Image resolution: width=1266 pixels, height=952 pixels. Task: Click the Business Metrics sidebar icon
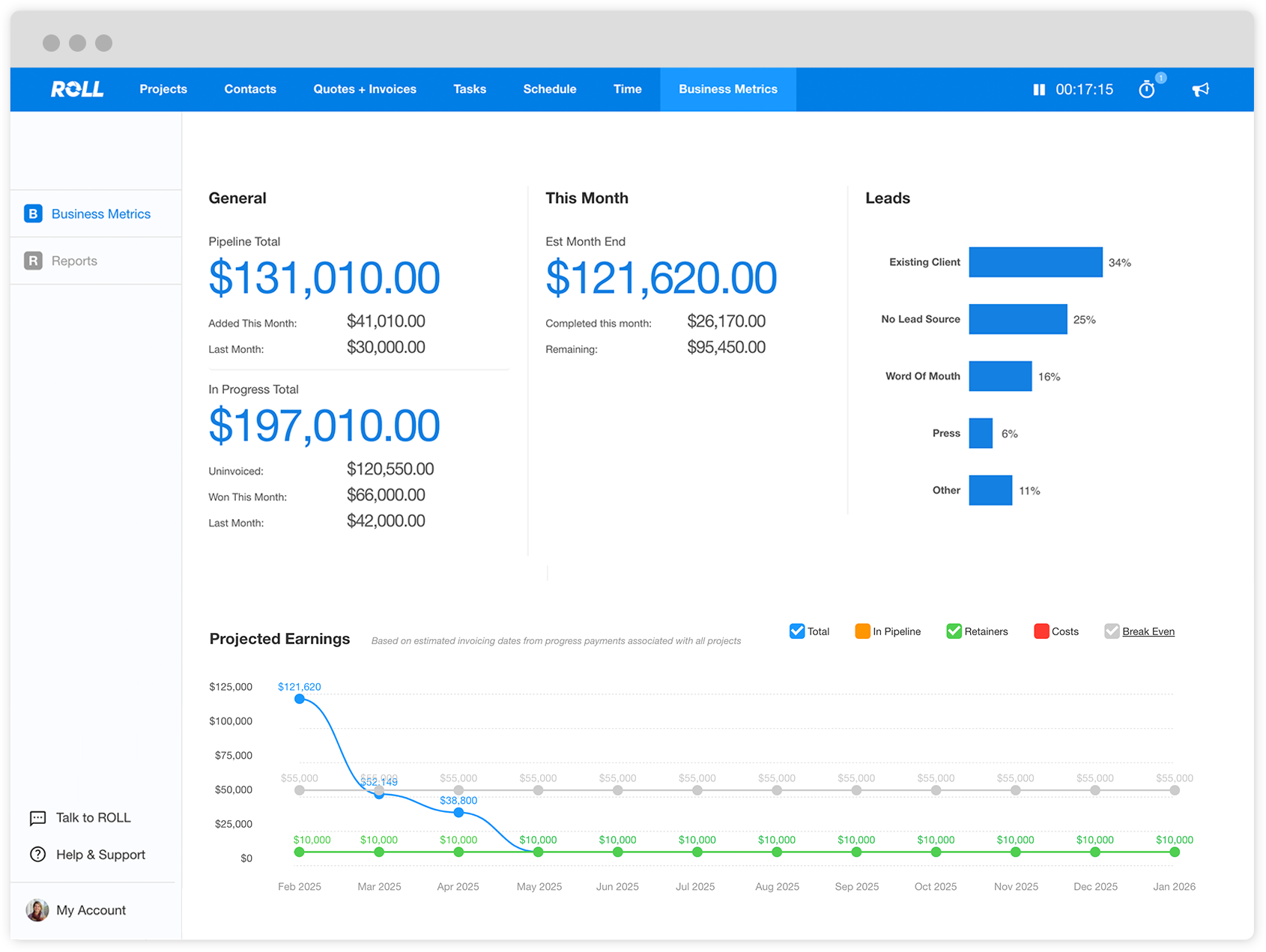pos(33,214)
